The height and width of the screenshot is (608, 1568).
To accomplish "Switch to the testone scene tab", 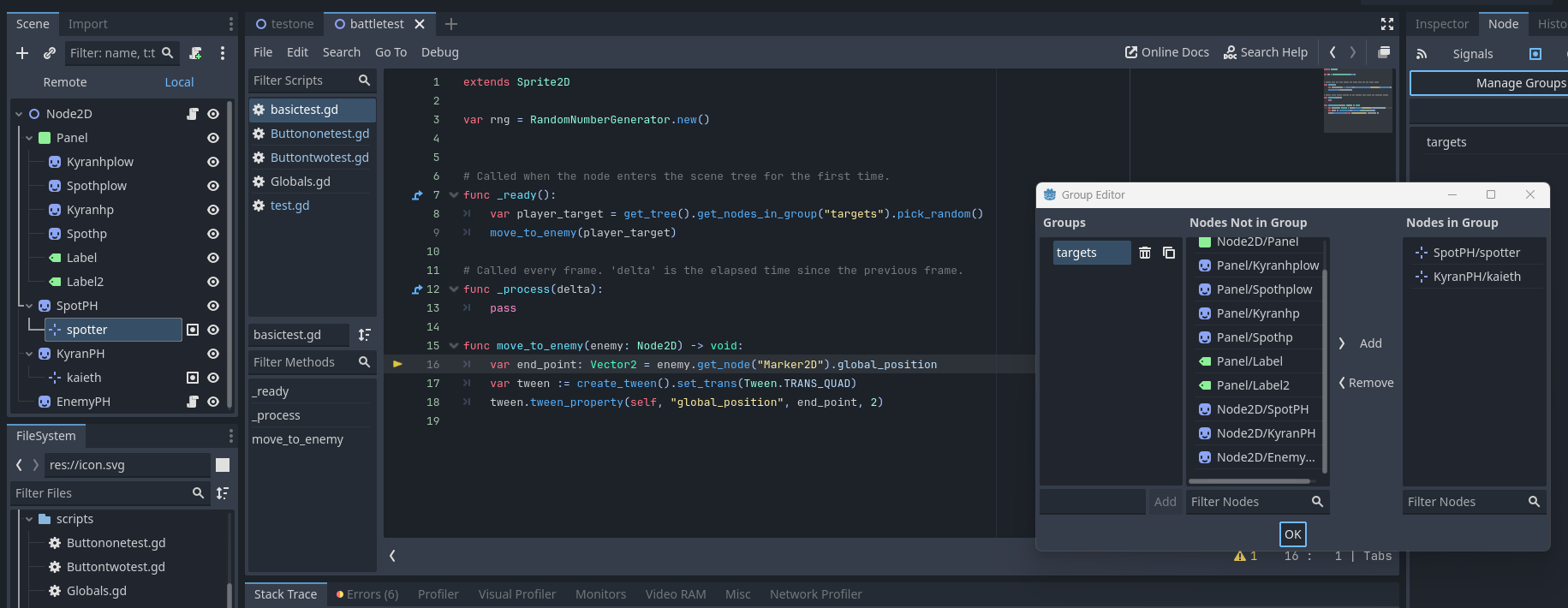I will tap(285, 24).
